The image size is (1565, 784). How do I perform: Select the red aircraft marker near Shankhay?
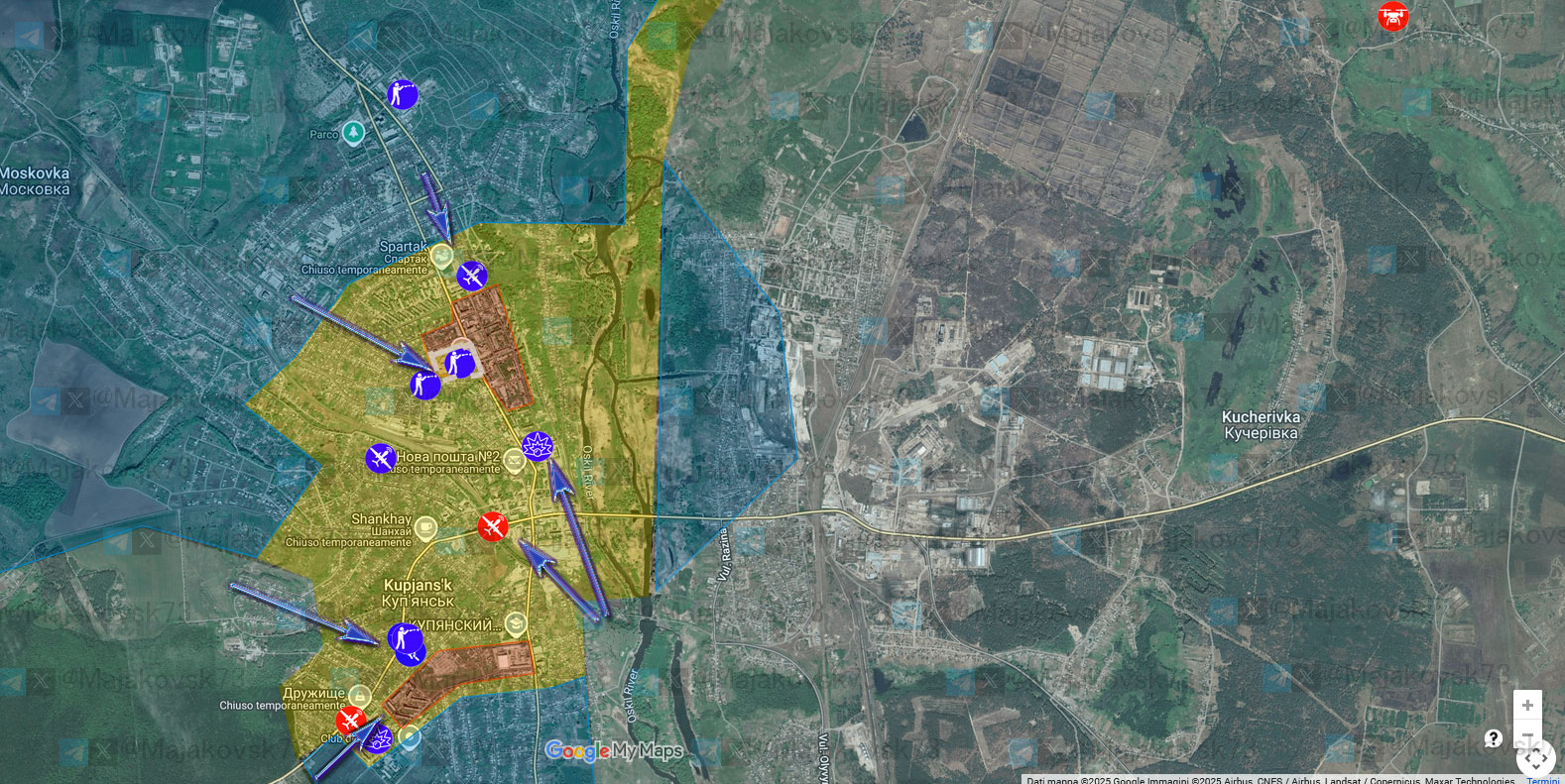click(493, 526)
